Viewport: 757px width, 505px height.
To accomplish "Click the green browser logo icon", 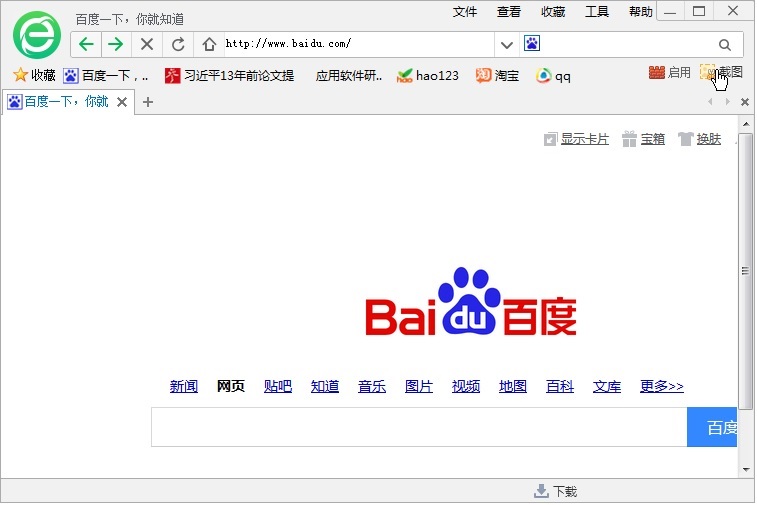I will 37,35.
